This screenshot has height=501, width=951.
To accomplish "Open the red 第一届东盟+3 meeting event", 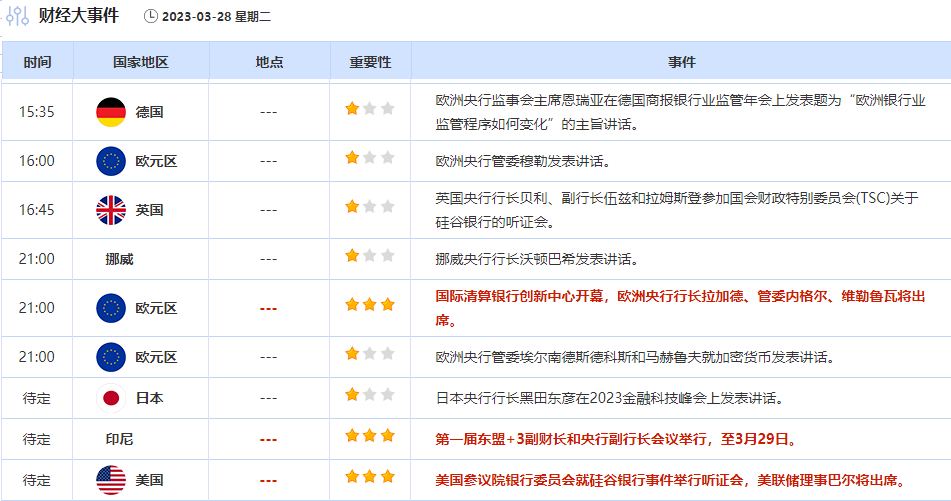I will pyautogui.click(x=616, y=439).
